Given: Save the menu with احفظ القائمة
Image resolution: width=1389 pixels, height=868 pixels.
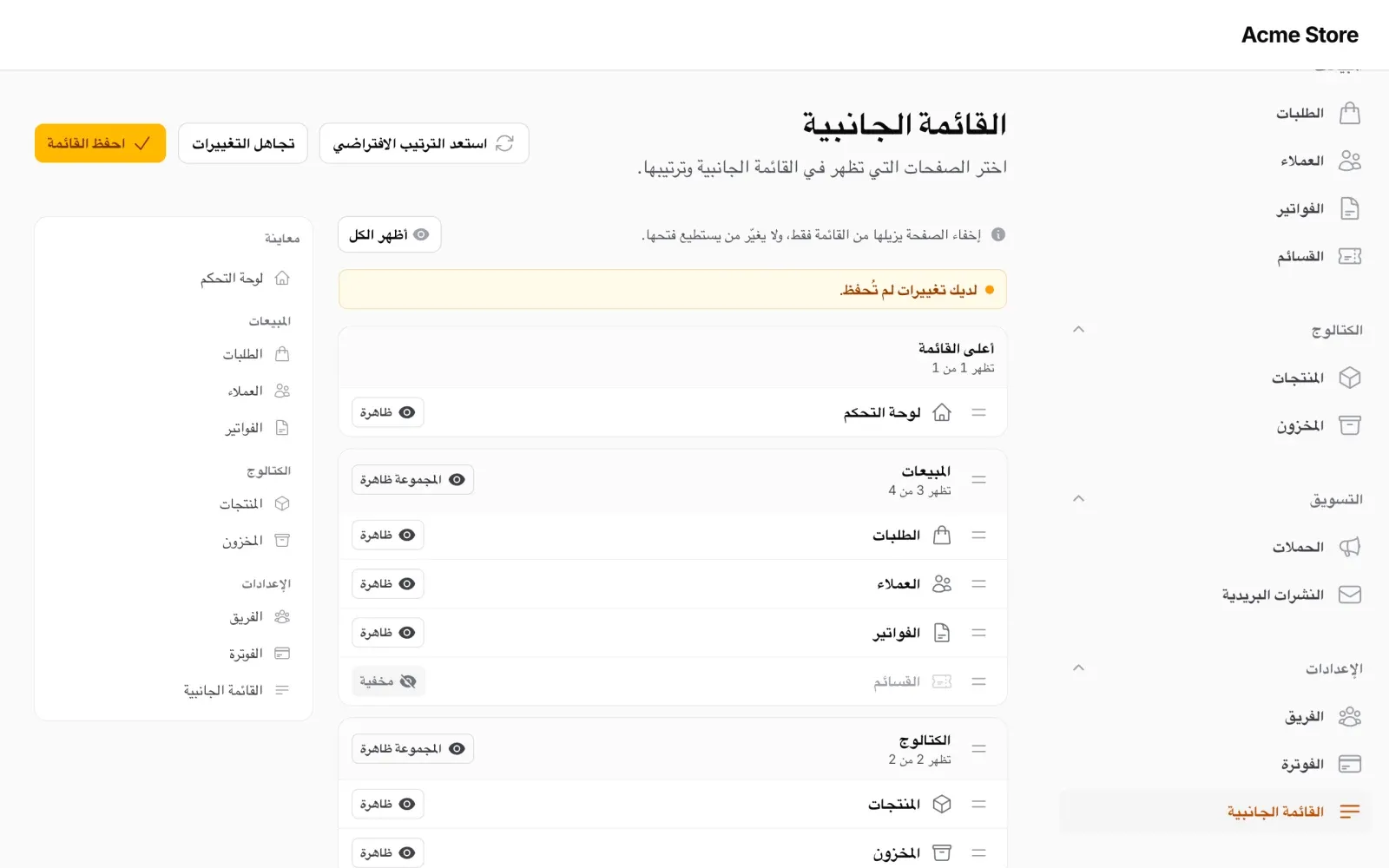Looking at the screenshot, I should [100, 143].
